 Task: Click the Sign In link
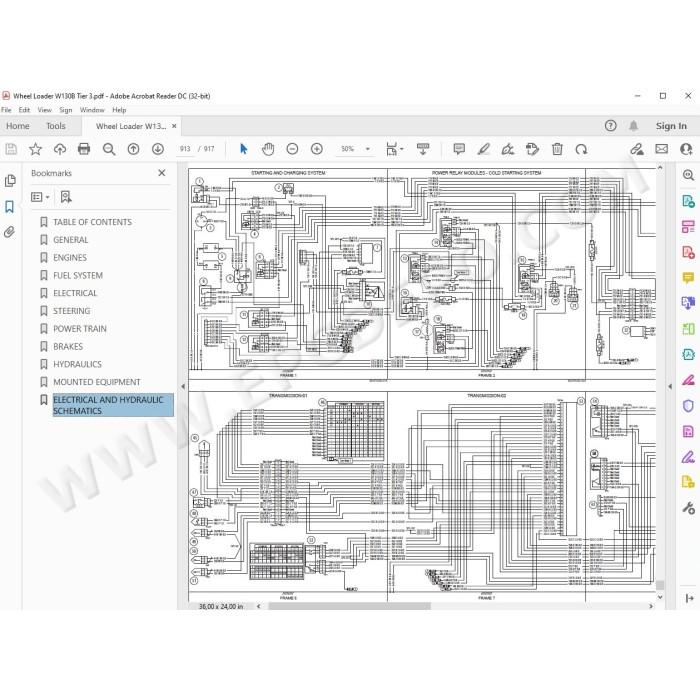(x=671, y=126)
